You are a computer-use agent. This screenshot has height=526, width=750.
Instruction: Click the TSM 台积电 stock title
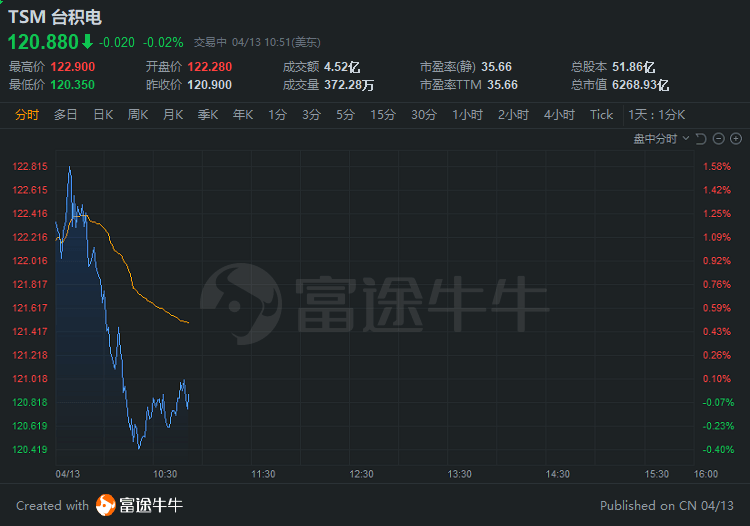55,17
